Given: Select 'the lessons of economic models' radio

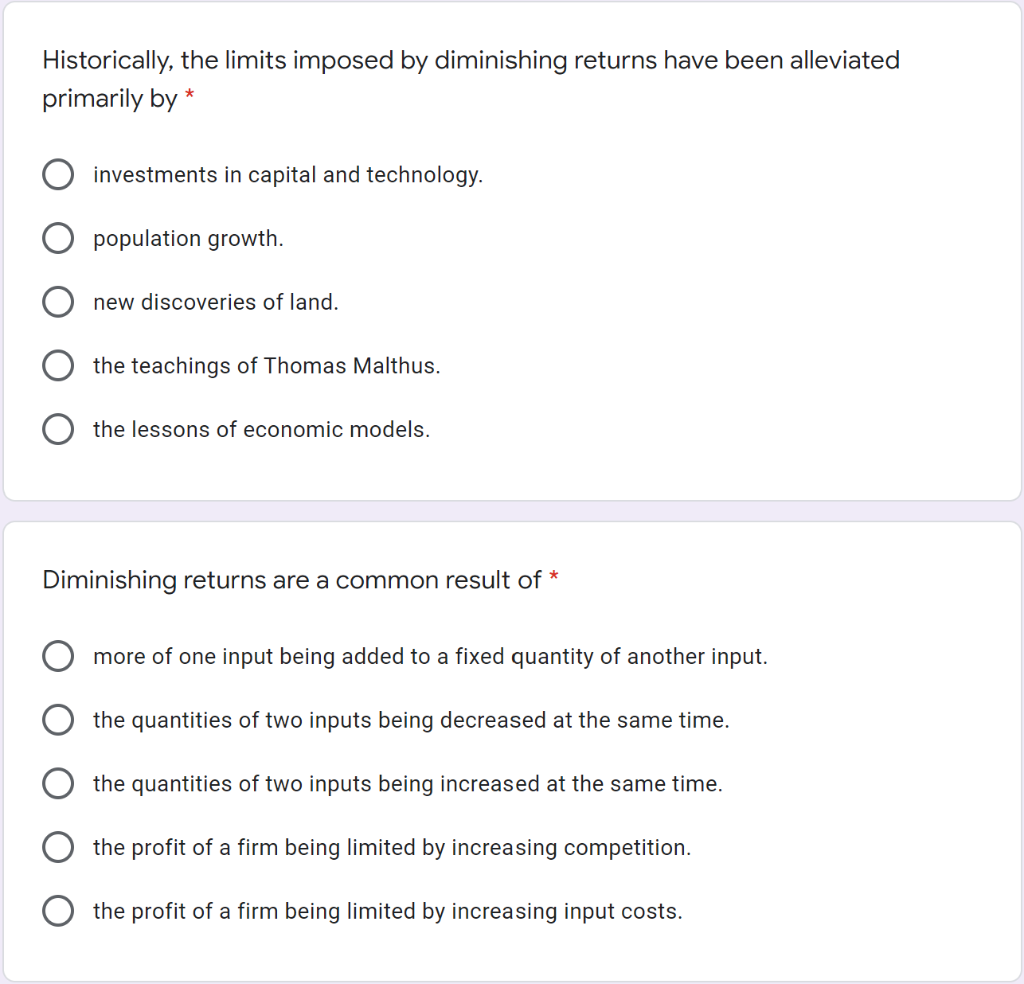Looking at the screenshot, I should coord(58,429).
